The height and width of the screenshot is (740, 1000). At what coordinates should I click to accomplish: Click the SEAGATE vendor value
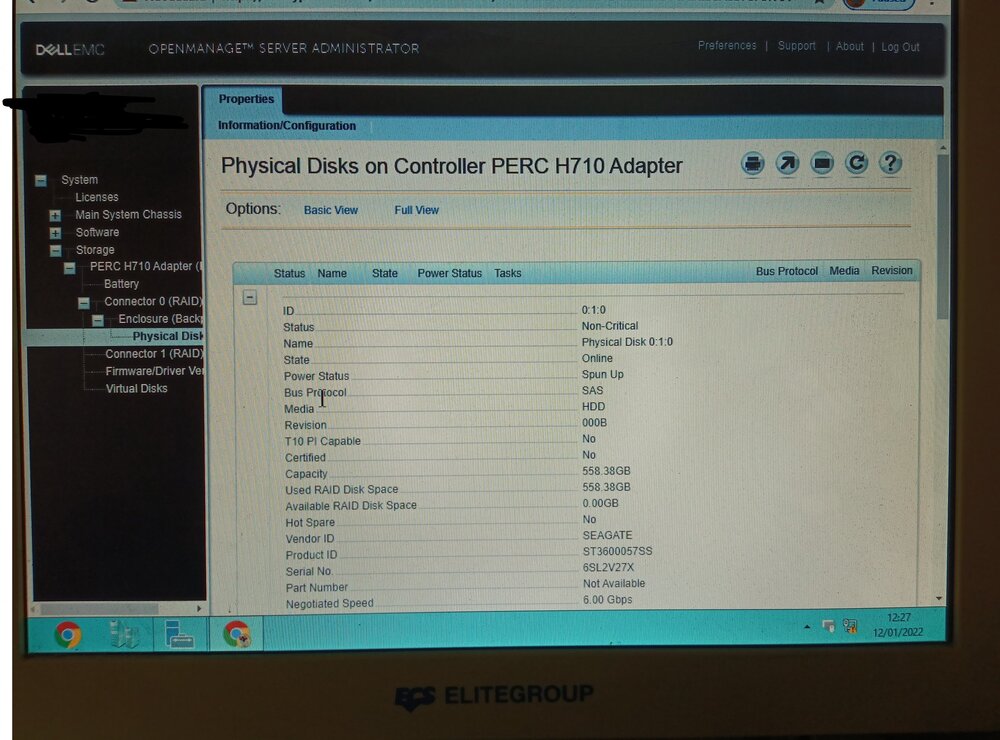point(607,535)
